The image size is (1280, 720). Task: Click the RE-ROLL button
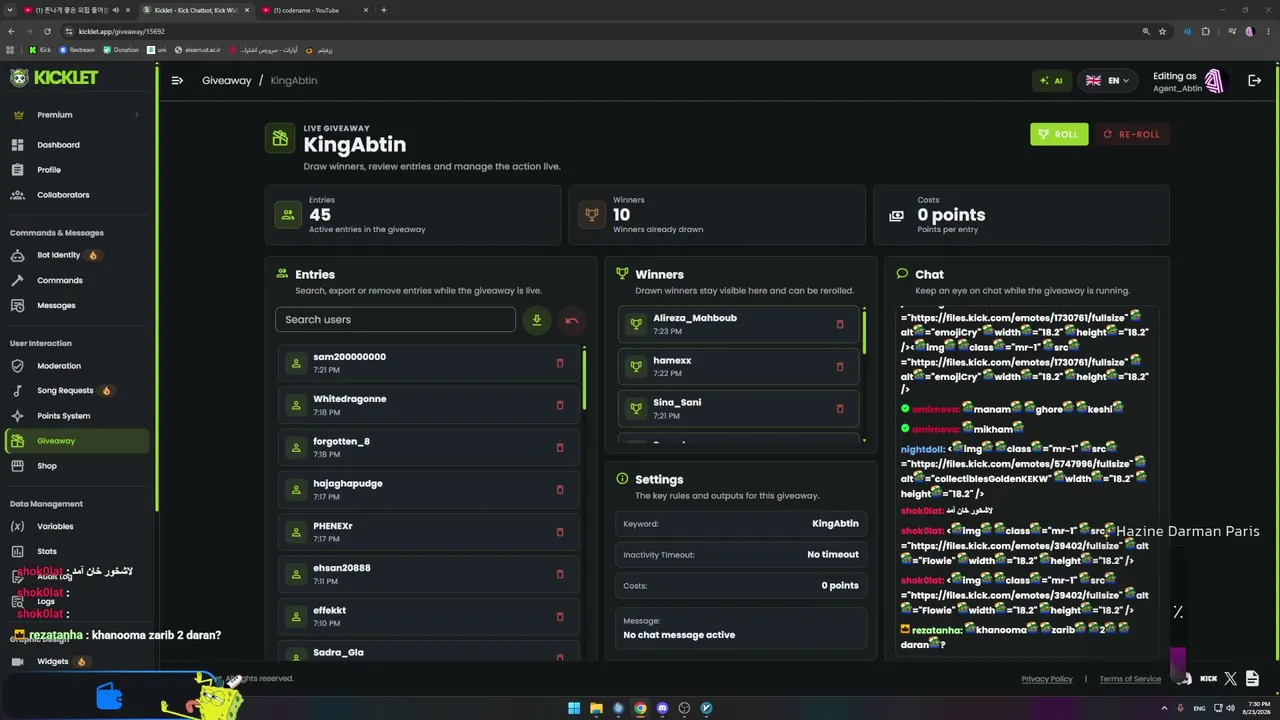click(1132, 134)
